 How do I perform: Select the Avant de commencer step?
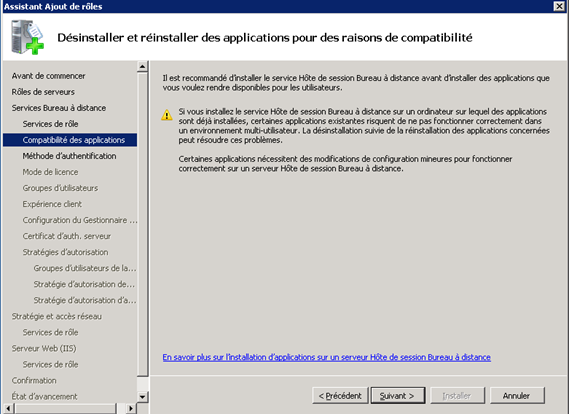(x=48, y=76)
